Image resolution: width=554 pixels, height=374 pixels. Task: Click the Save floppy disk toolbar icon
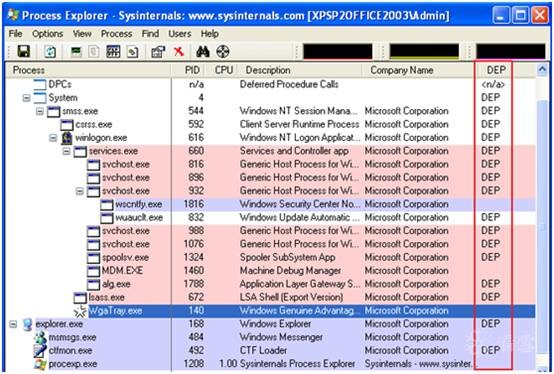[24, 52]
